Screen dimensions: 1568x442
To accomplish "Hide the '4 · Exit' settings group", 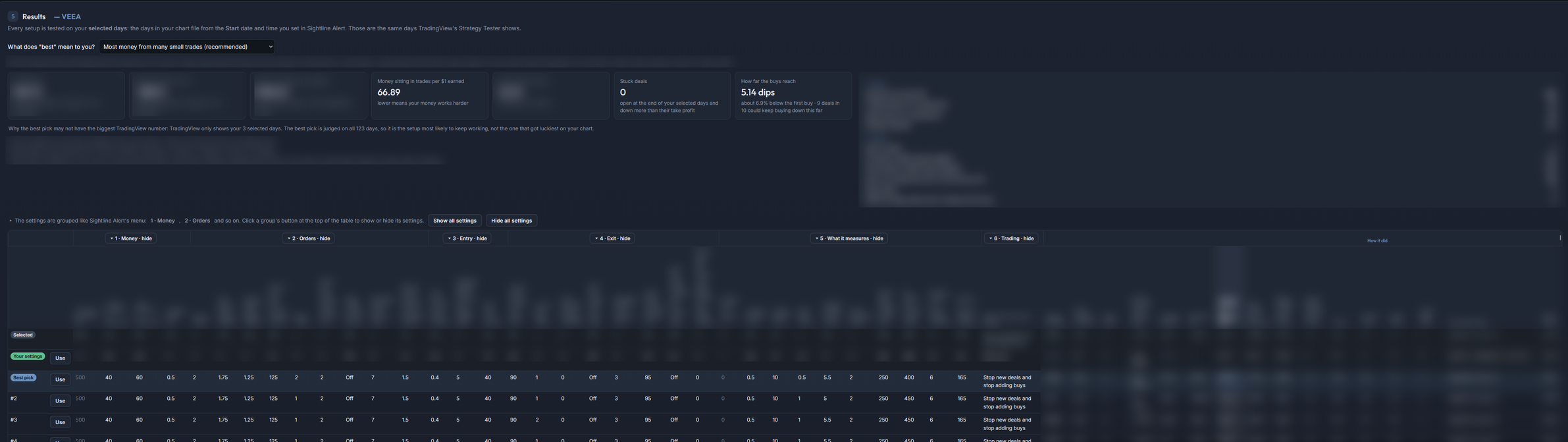I will click(612, 238).
